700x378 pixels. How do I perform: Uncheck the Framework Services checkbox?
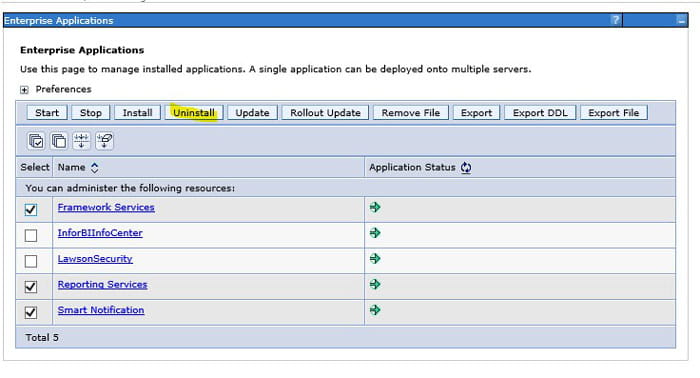coord(31,209)
